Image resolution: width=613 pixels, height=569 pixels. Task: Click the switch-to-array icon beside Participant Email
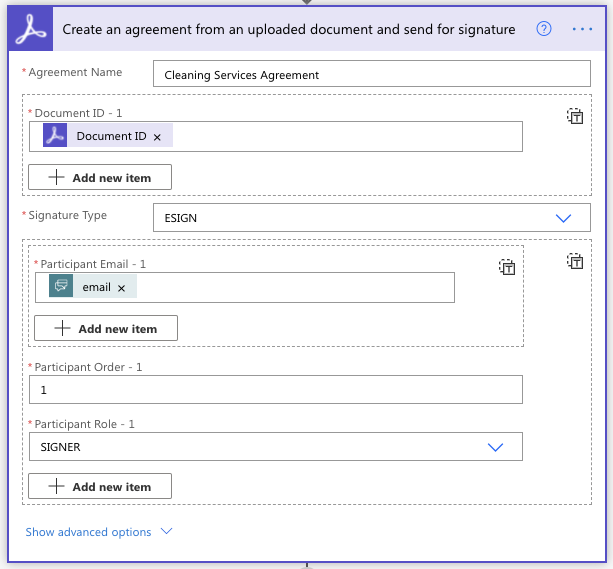pos(508,267)
